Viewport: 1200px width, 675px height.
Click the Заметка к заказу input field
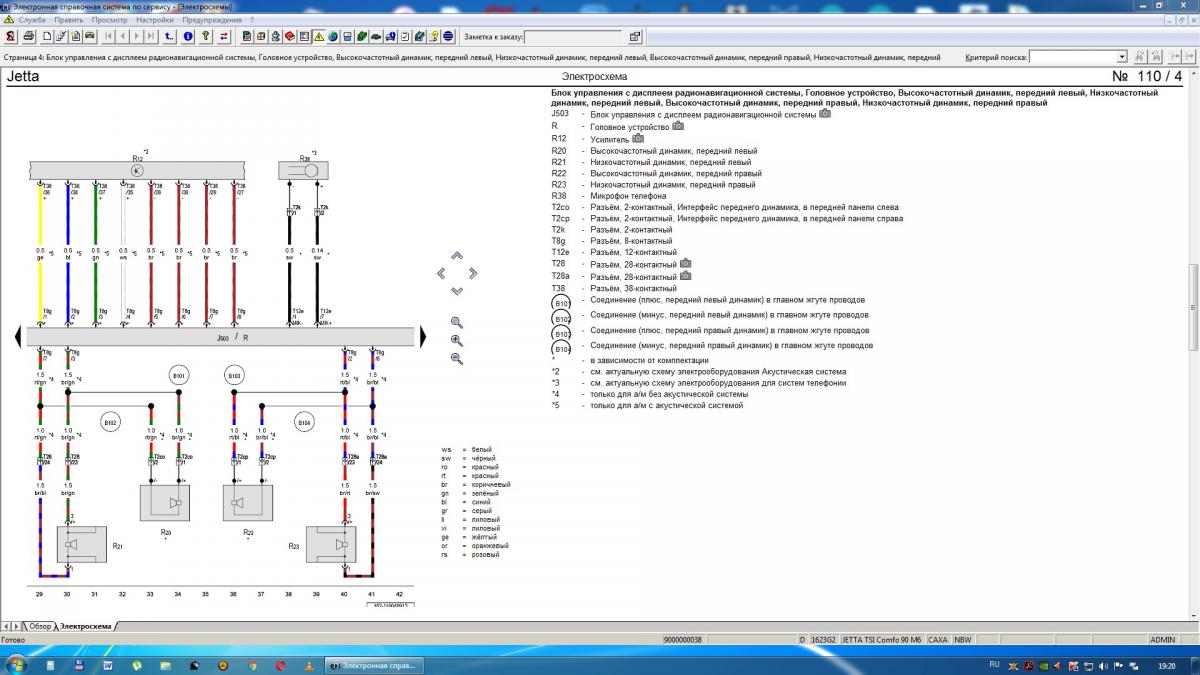click(x=573, y=37)
